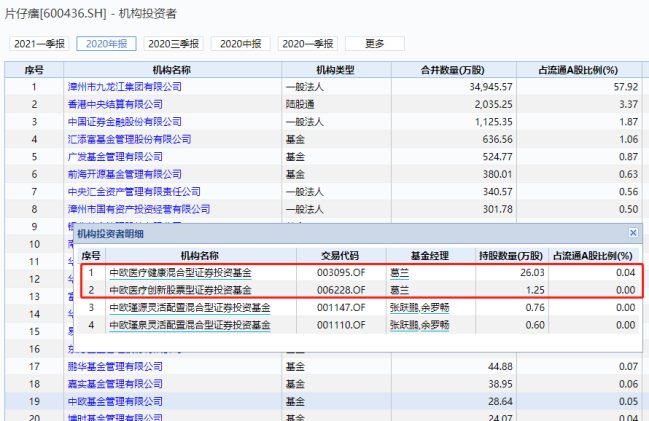Open fund code 006228.OF

point(343,289)
